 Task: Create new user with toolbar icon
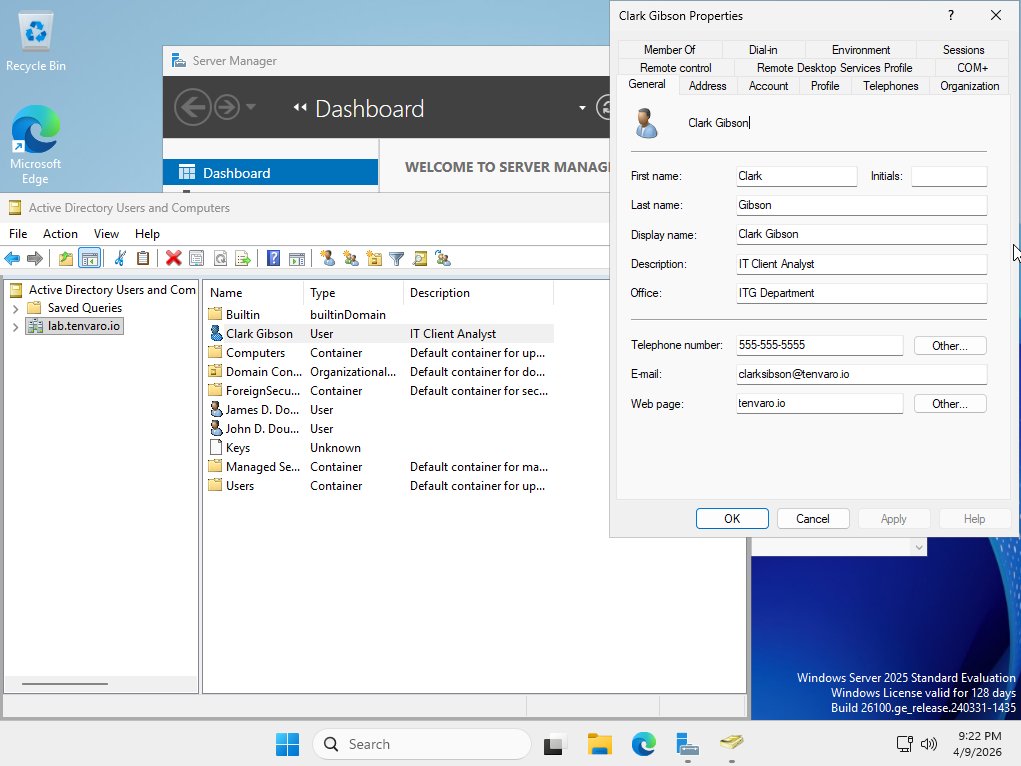pos(328,259)
